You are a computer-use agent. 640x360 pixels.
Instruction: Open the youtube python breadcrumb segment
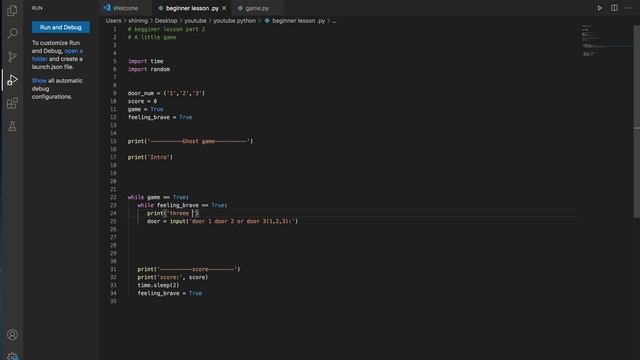(234, 20)
